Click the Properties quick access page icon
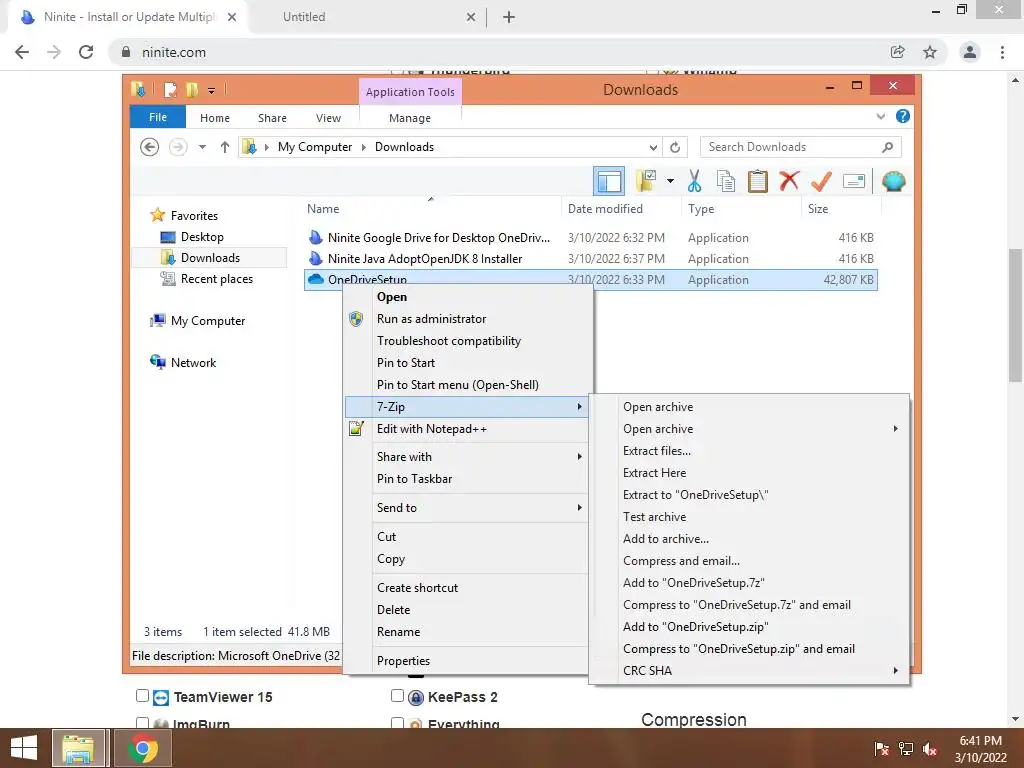1024x768 pixels. 170,89
